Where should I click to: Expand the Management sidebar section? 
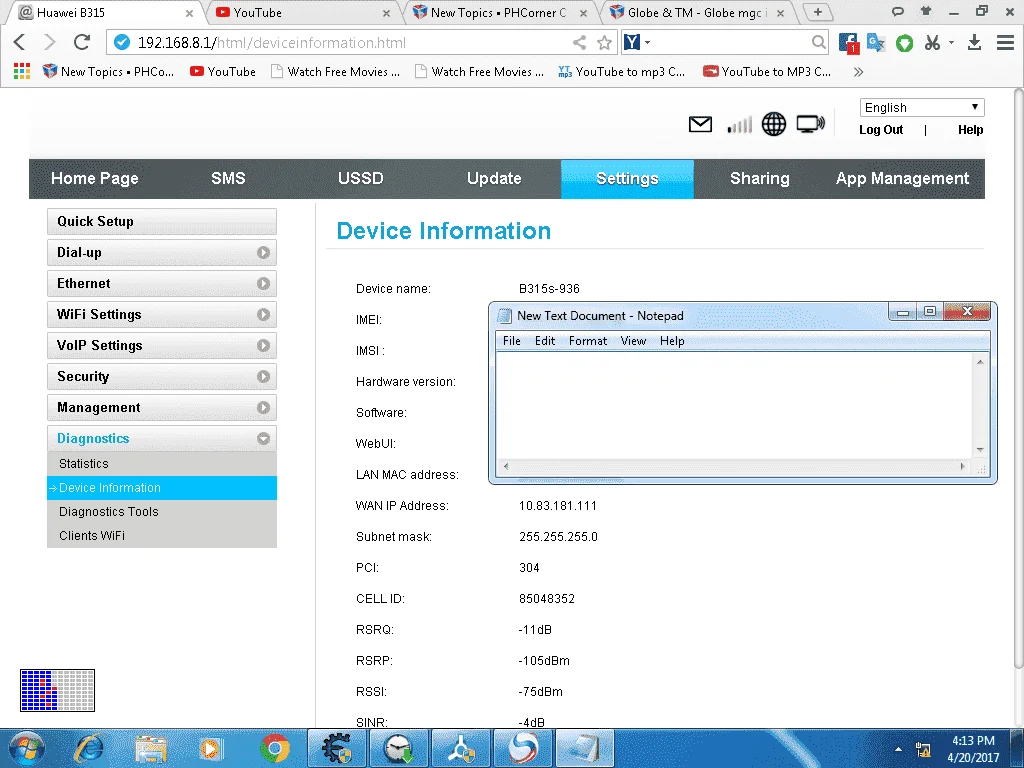click(162, 408)
